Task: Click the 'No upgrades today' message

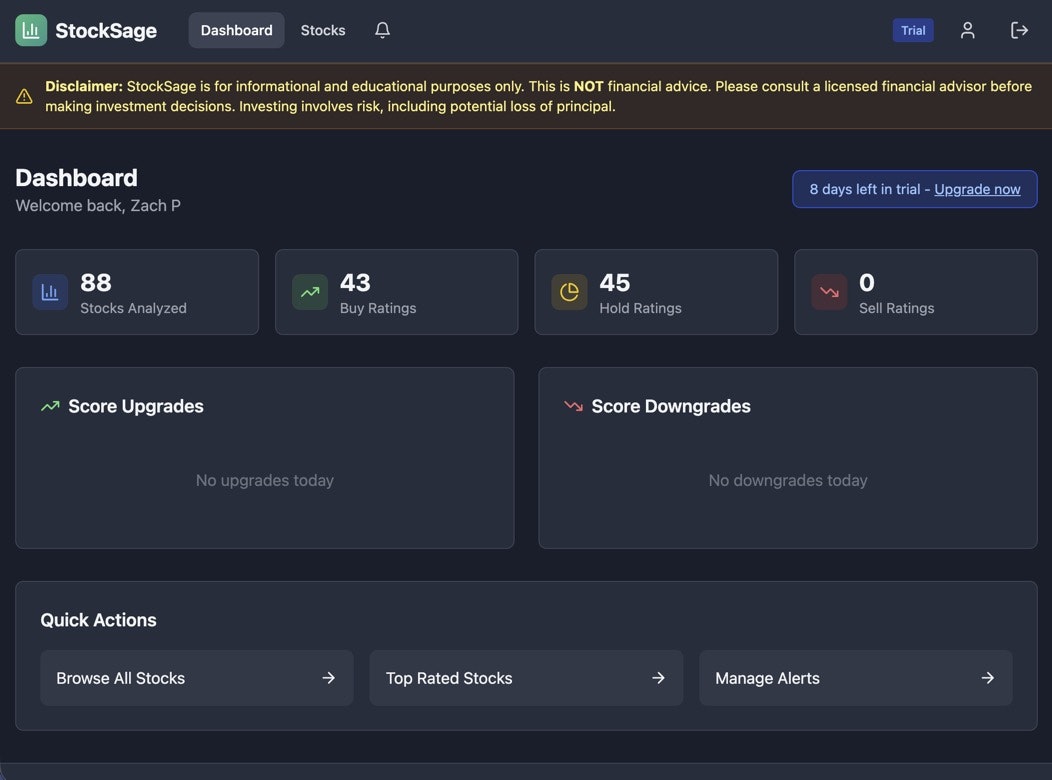Action: 264,480
